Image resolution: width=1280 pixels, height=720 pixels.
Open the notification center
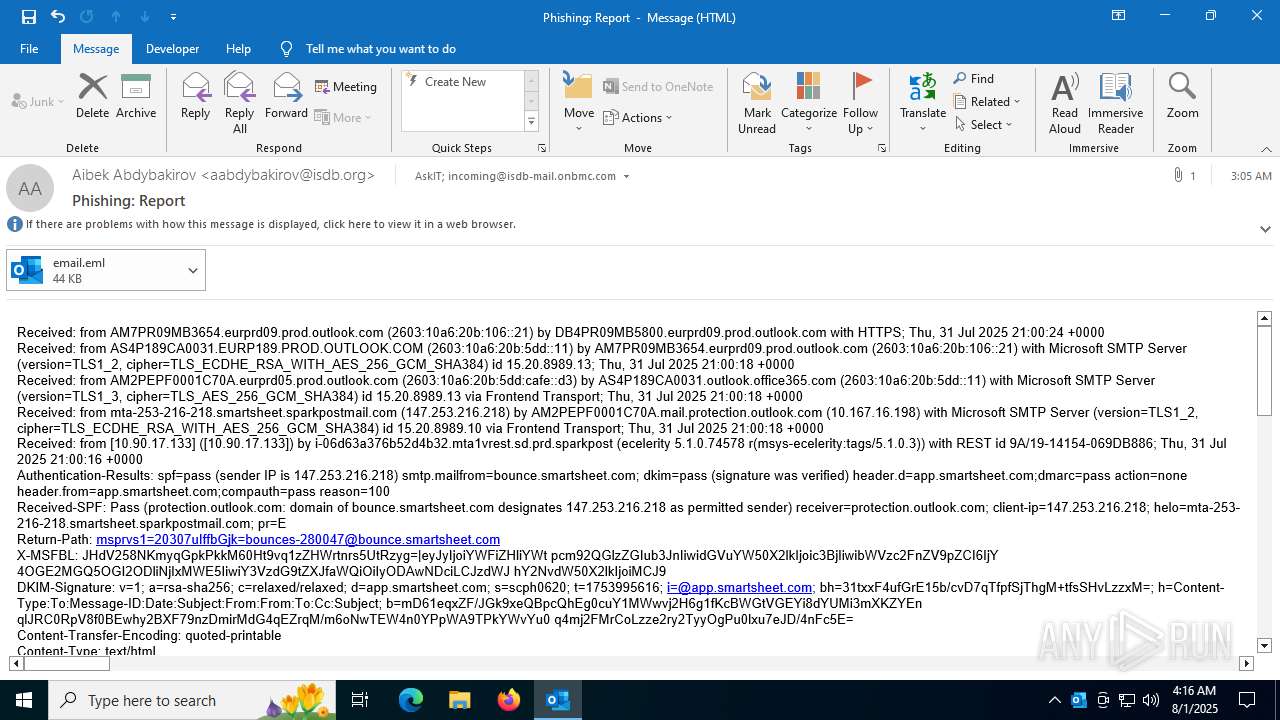pyautogui.click(x=1246, y=700)
